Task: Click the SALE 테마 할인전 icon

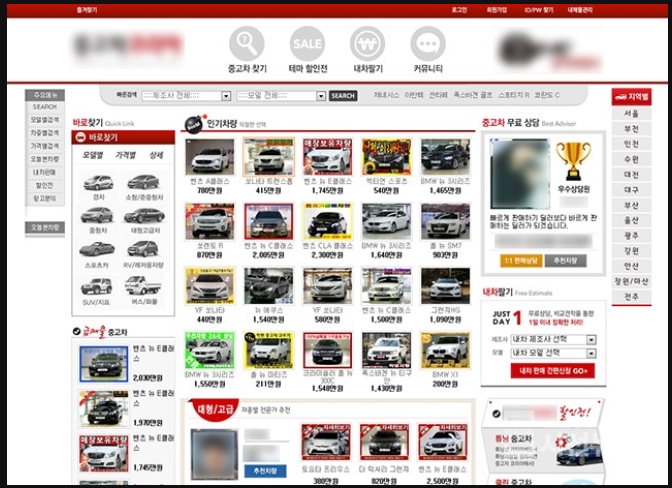Action: (x=307, y=44)
